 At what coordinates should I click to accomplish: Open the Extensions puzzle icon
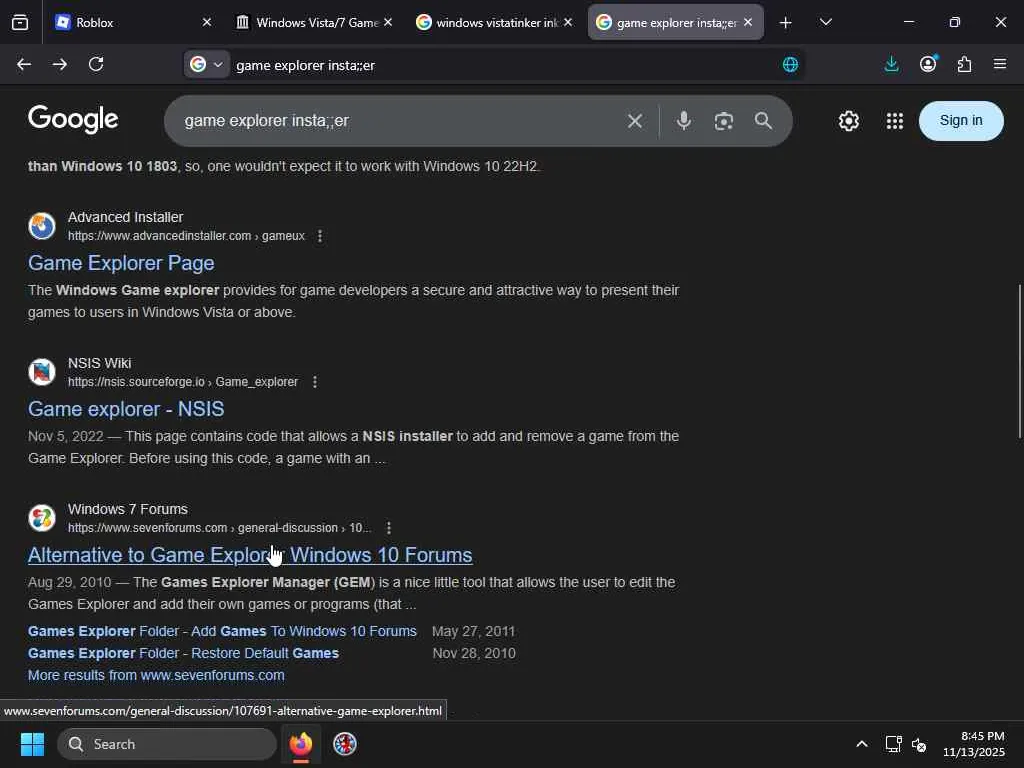[965, 64]
